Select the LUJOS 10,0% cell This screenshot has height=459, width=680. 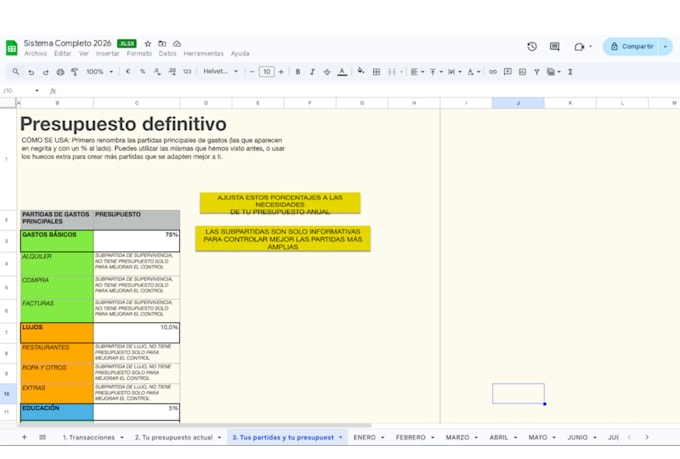pyautogui.click(x=137, y=333)
